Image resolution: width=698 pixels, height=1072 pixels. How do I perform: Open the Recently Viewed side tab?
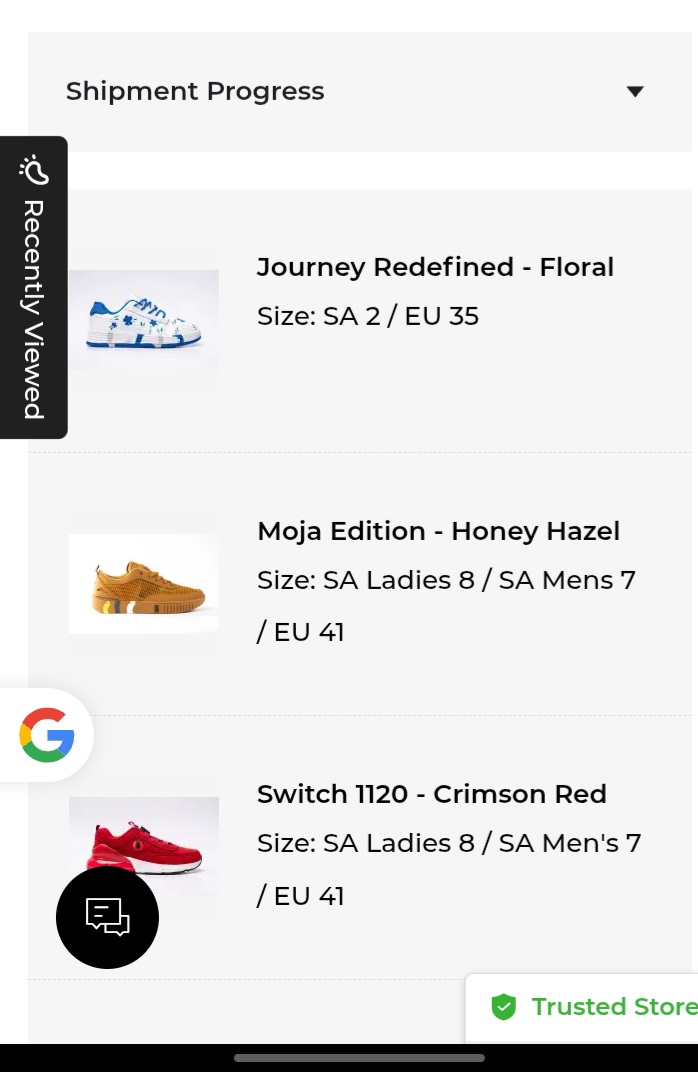(33, 308)
